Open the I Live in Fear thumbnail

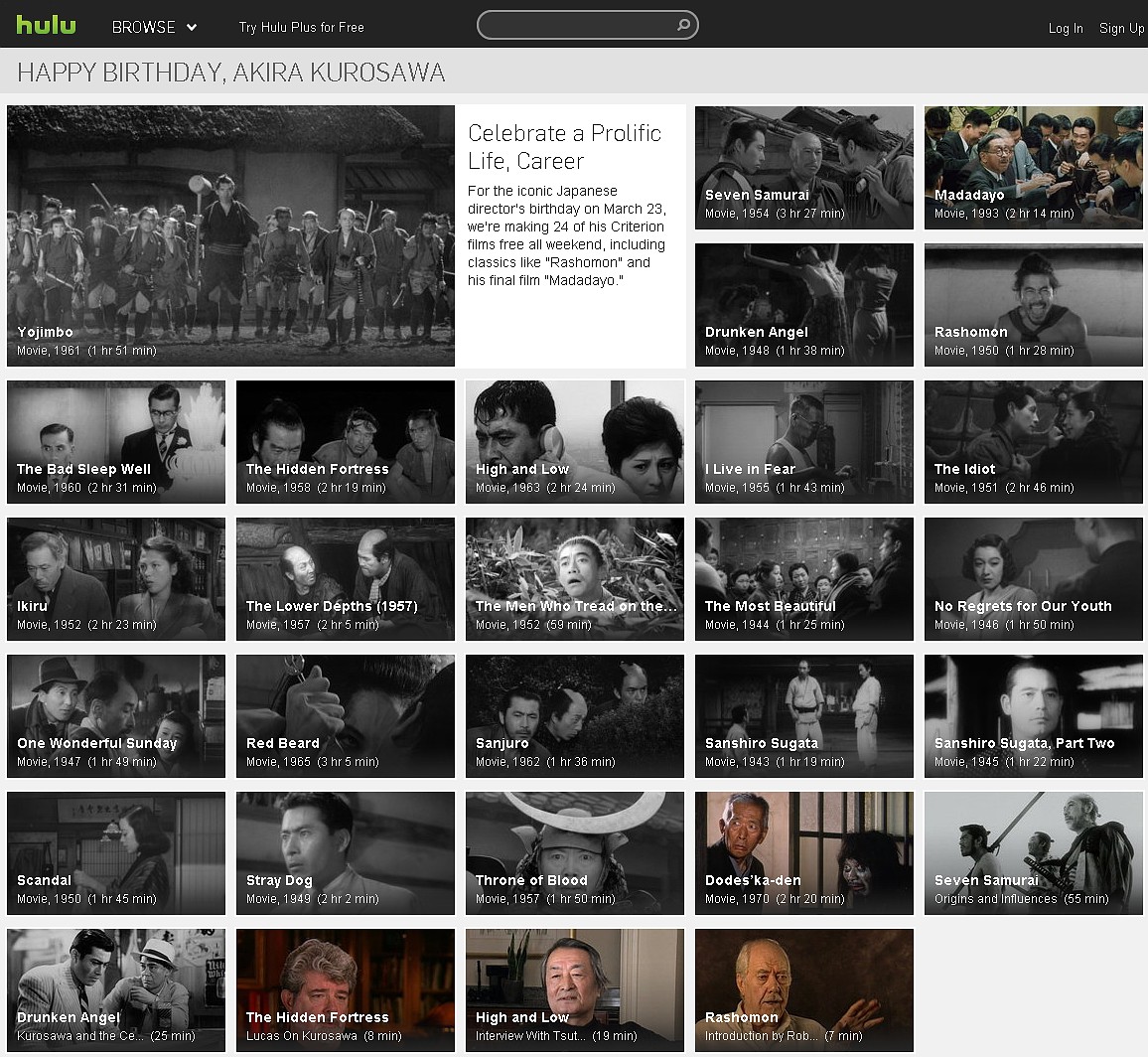coord(803,442)
